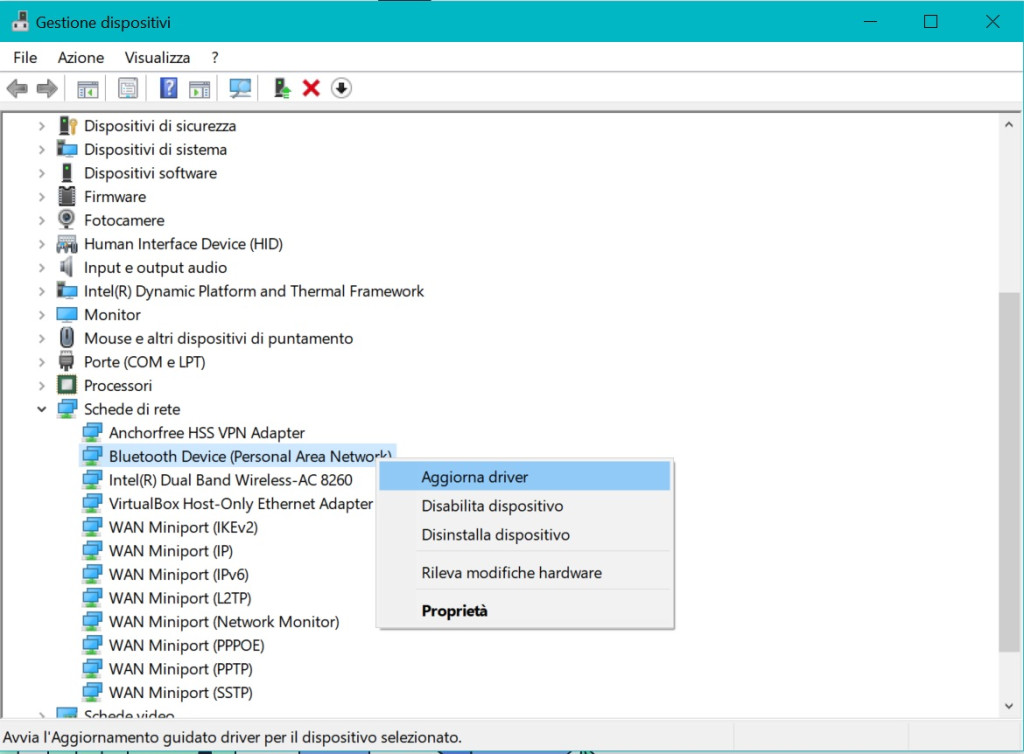Image resolution: width=1024 pixels, height=754 pixels.
Task: Click the Back arrow toolbar icon
Action: [17, 88]
